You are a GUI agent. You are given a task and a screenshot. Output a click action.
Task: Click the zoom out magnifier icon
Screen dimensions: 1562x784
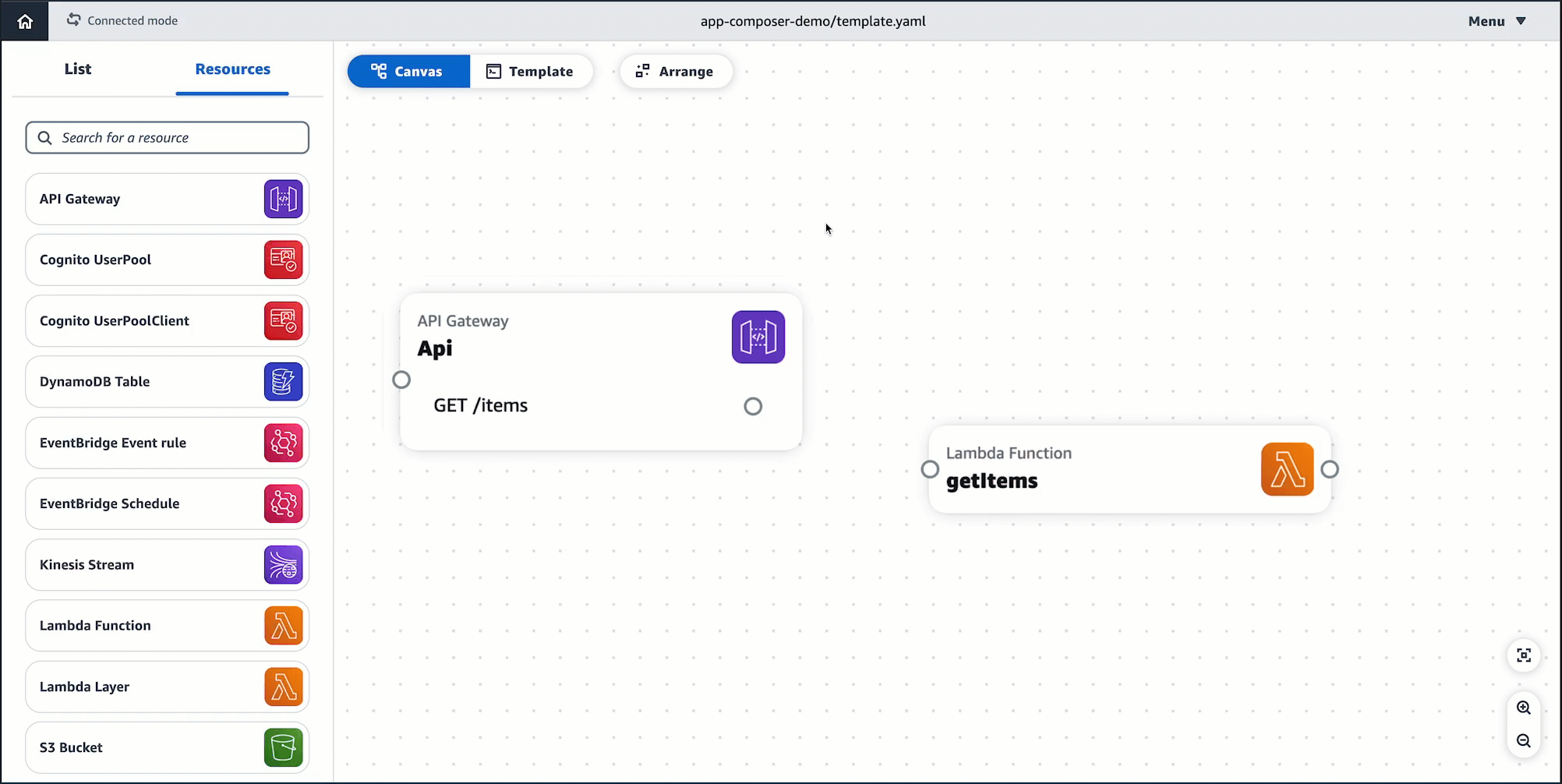1524,741
